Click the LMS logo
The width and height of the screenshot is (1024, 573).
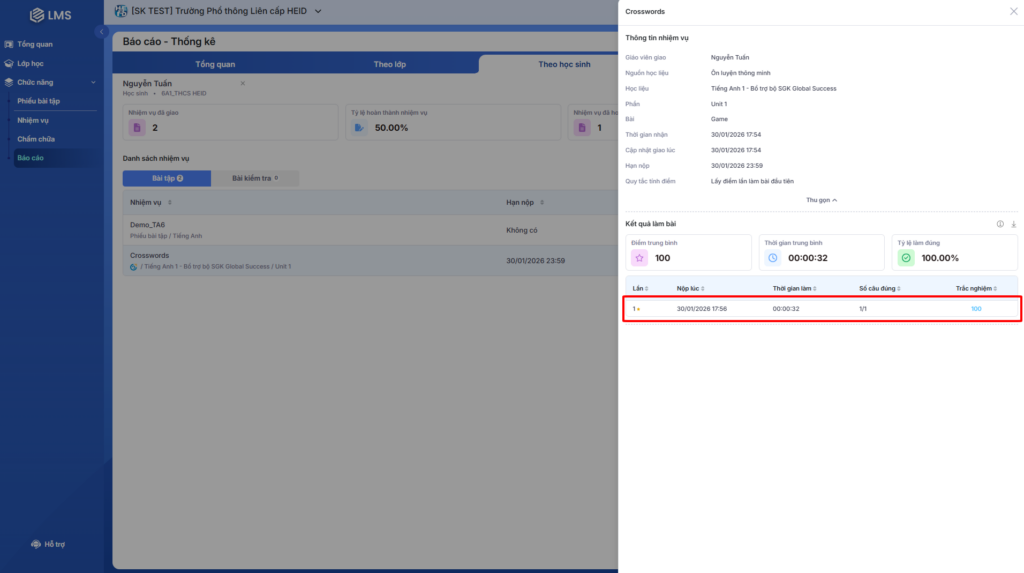pyautogui.click(x=50, y=15)
